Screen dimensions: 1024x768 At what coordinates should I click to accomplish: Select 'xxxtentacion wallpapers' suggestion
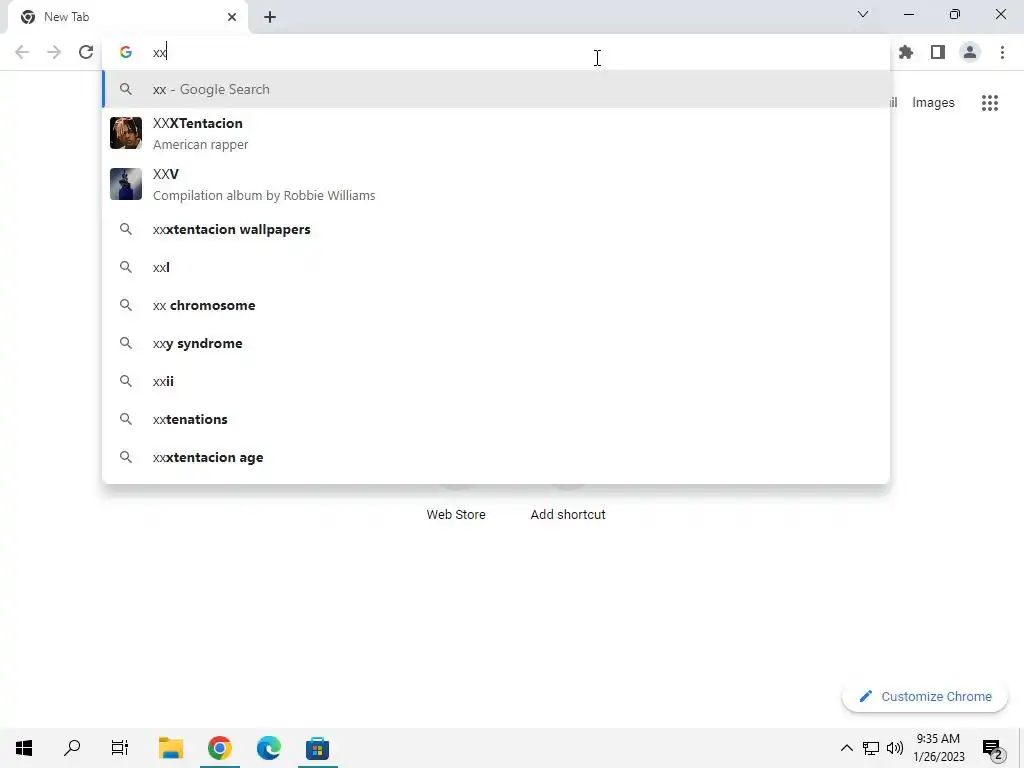coord(496,229)
